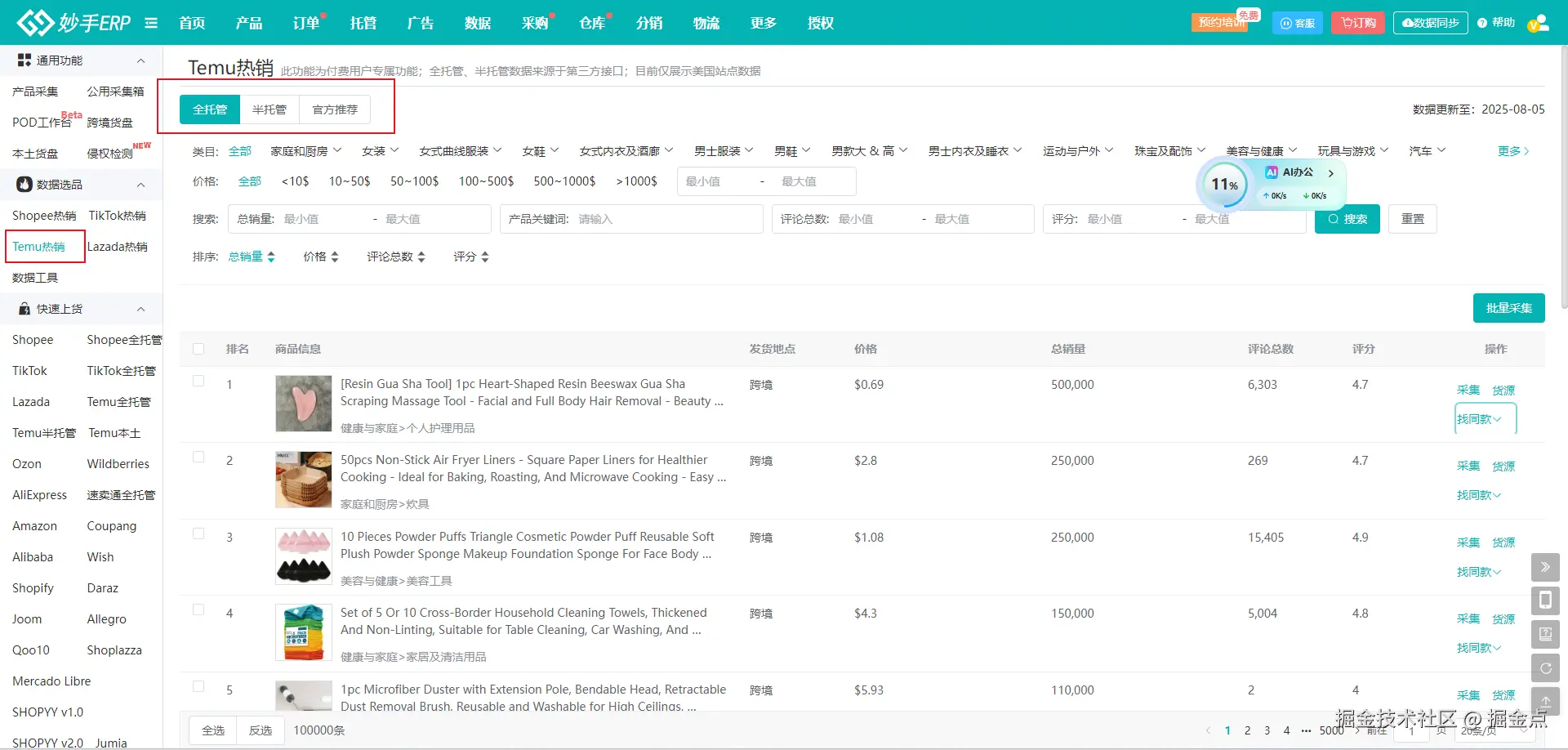This screenshot has width=1568, height=750.
Task: Switch to the 全托管 tab
Action: click(210, 109)
